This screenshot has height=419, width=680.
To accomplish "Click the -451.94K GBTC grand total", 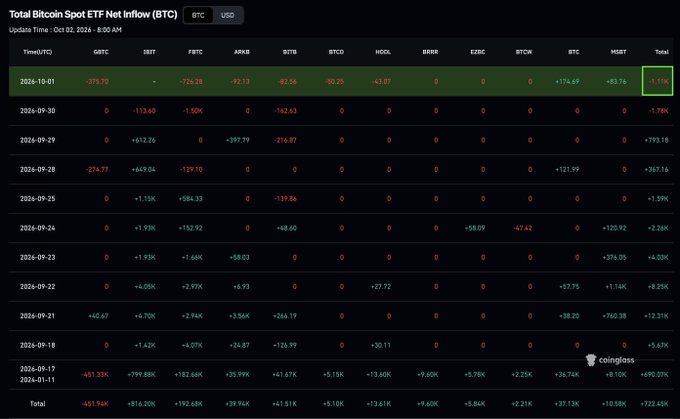I will click(95, 404).
